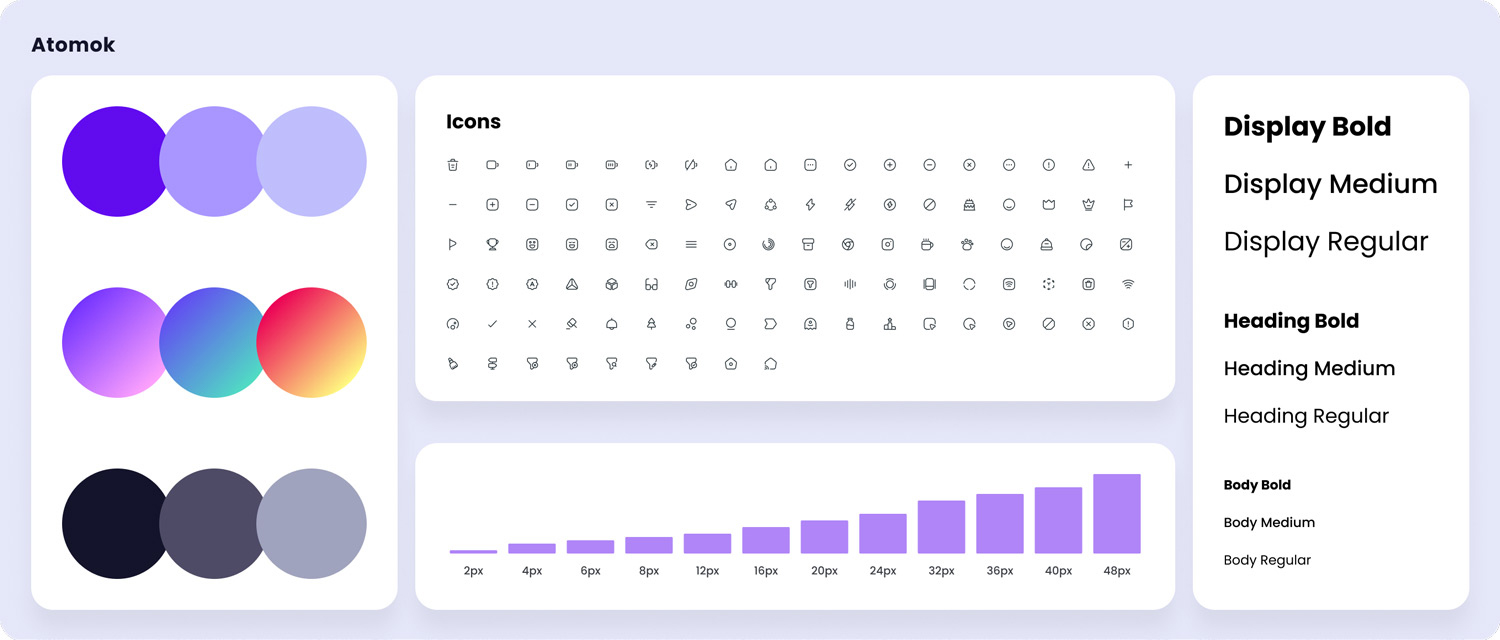Select the eyeglasses icon
1500x640 pixels.
coord(651,284)
